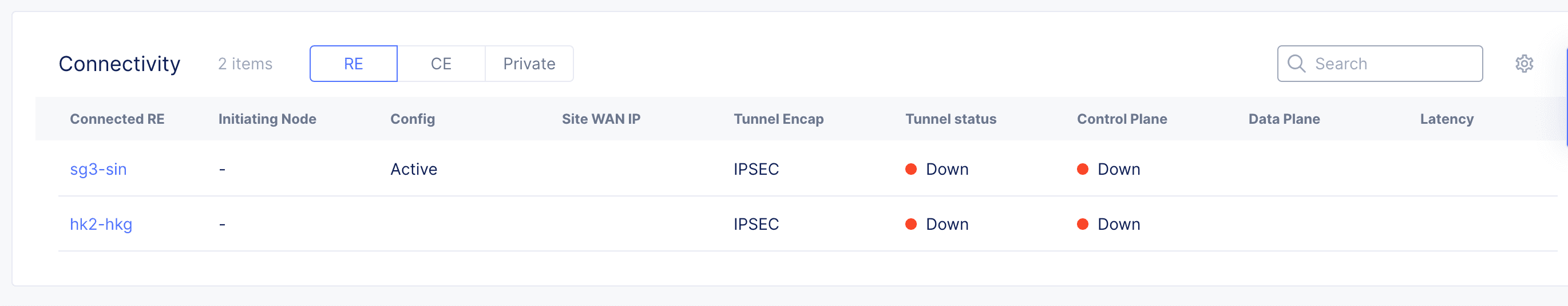Open the hk2-hkg connected RE link
The height and width of the screenshot is (306, 1568).
(x=101, y=224)
